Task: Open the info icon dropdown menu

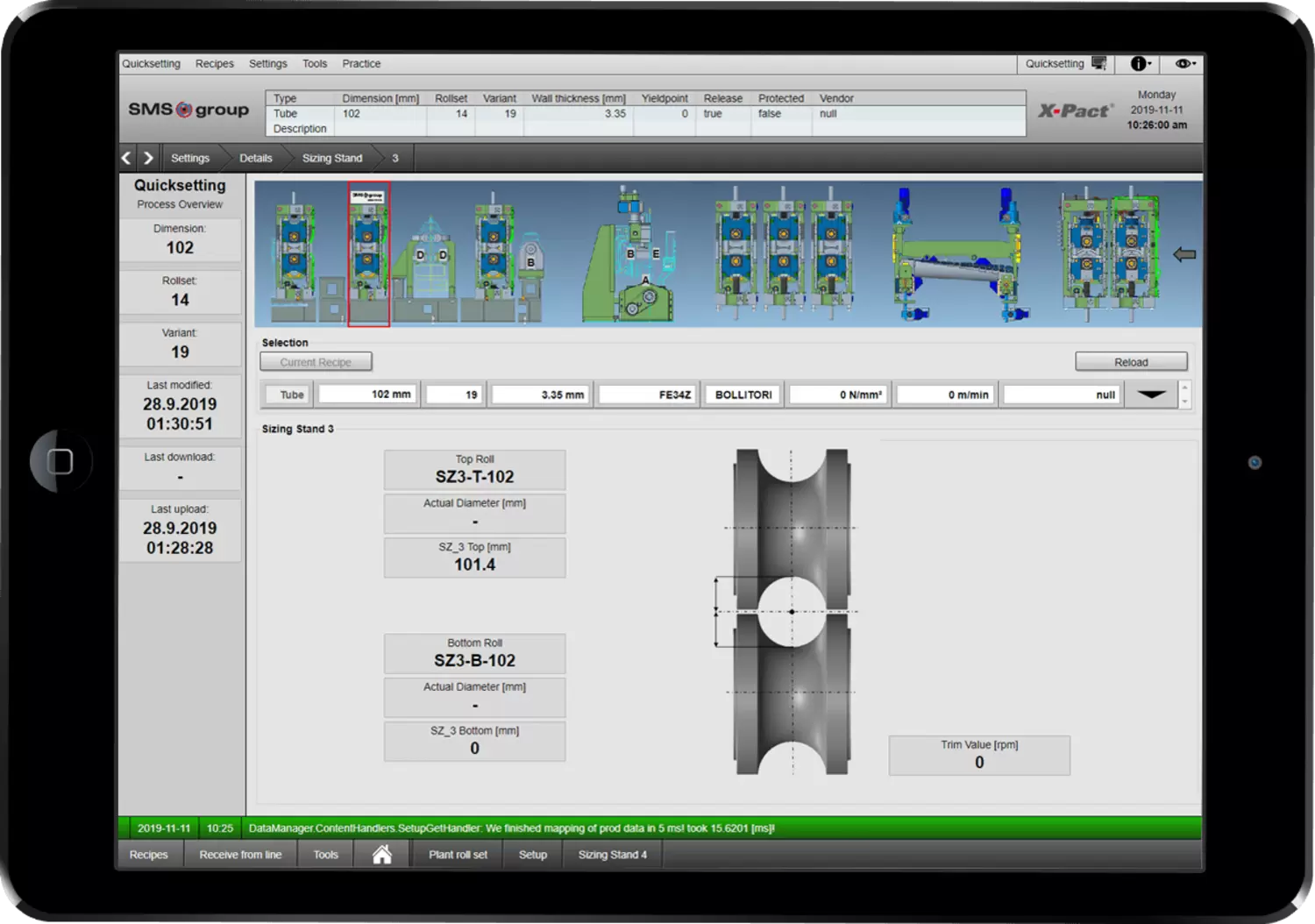Action: pos(1141,64)
